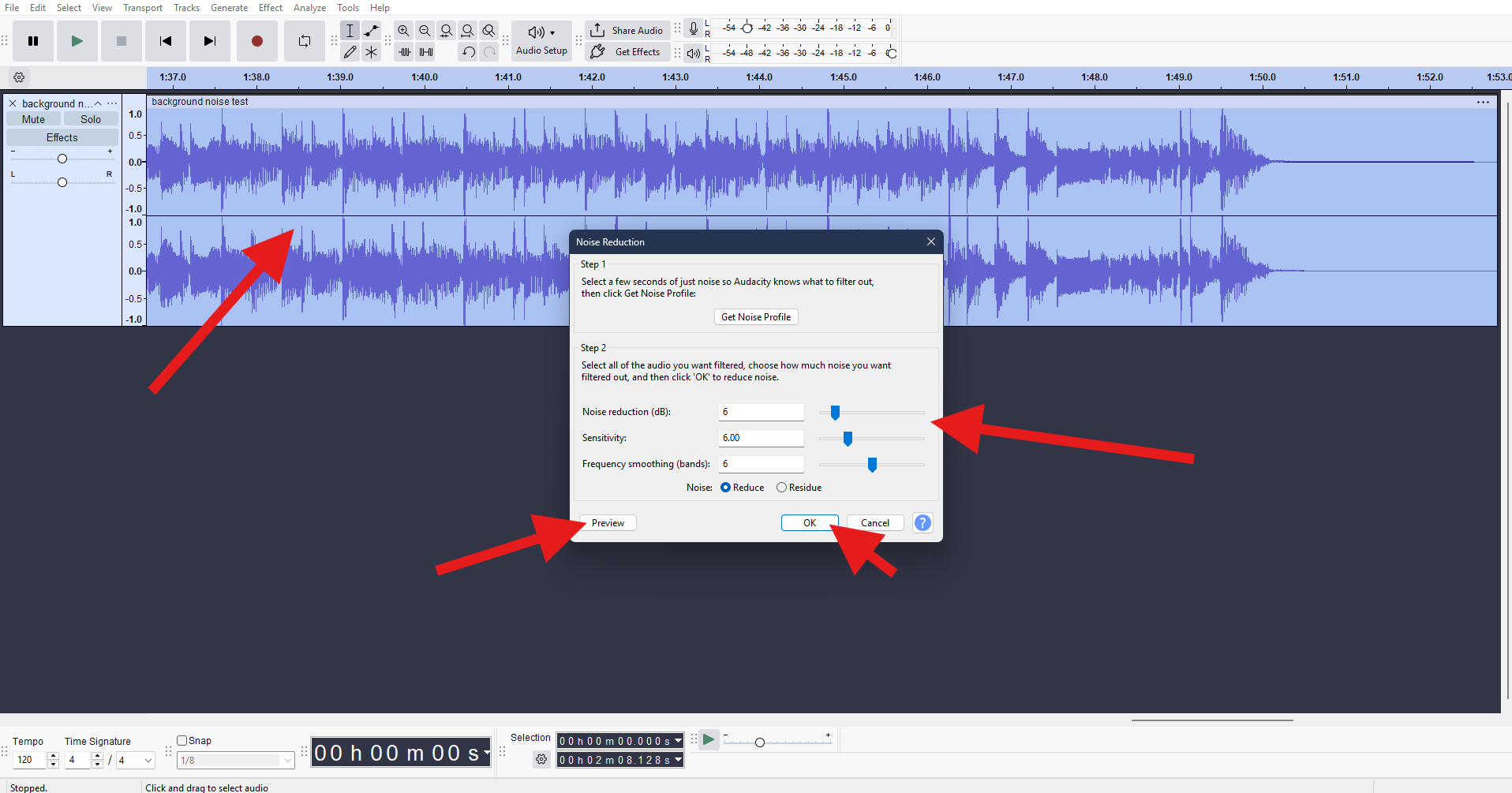Screen dimensions: 1512x793
Task: Enable the Snap checkbox
Action: [181, 740]
